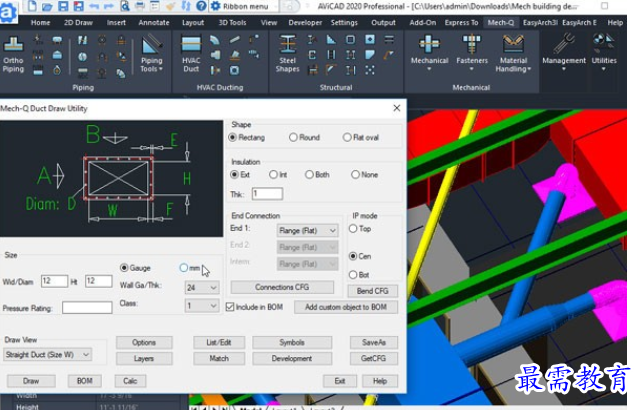The width and height of the screenshot is (639, 410).
Task: Click the square tube icon in Structural panel
Action: tap(350, 40)
